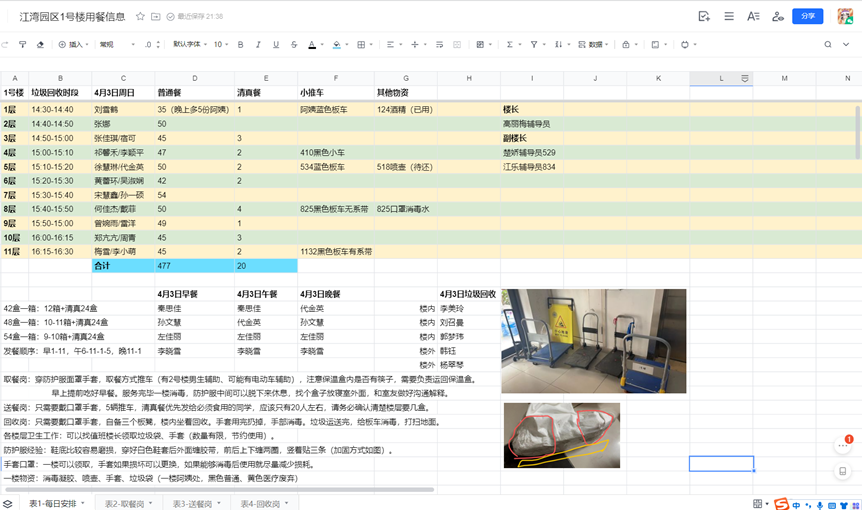Image resolution: width=862 pixels, height=510 pixels.
Task: Switch to 表4-回收岗 sheet tab
Action: [x=264, y=503]
